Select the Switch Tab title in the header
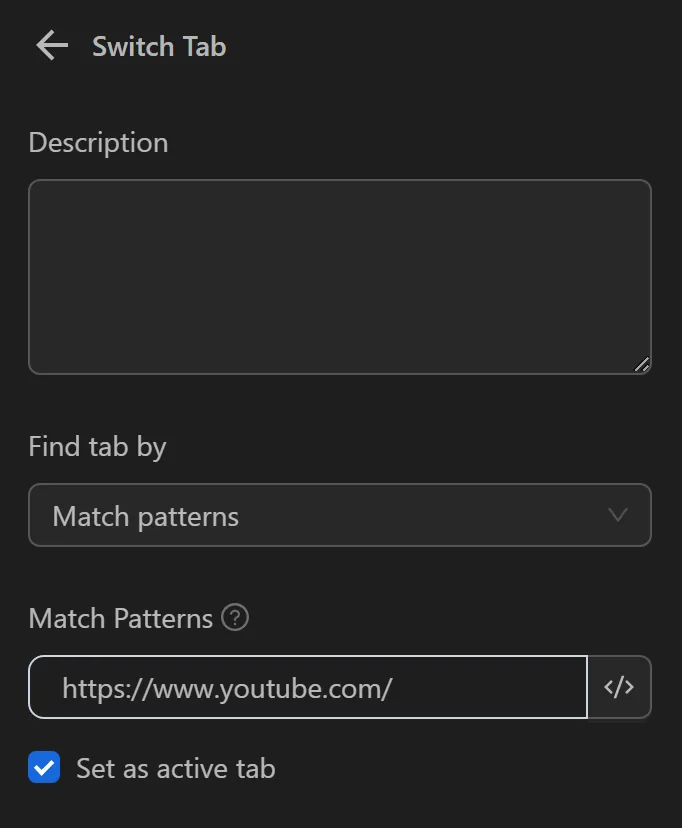The width and height of the screenshot is (682, 828). pos(159,46)
